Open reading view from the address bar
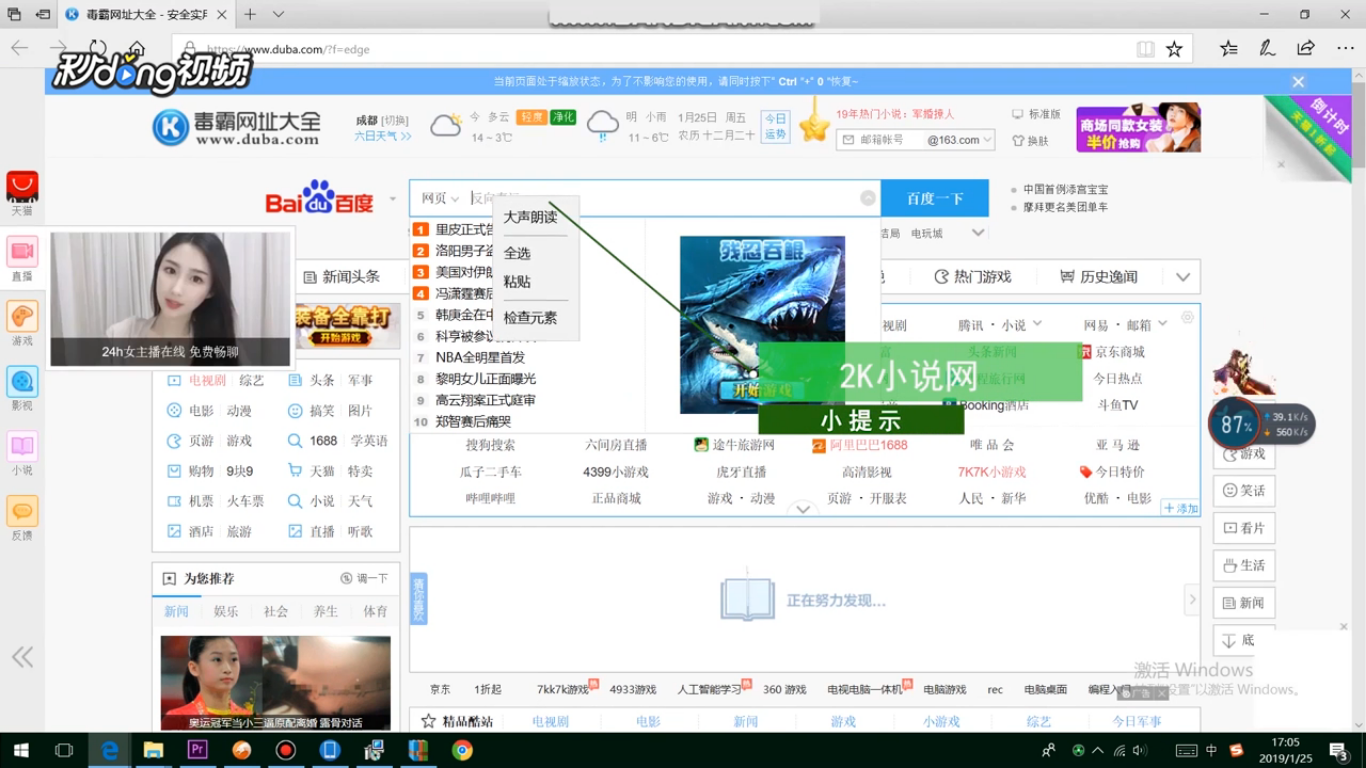Viewport: 1366px width, 768px height. 1145,49
